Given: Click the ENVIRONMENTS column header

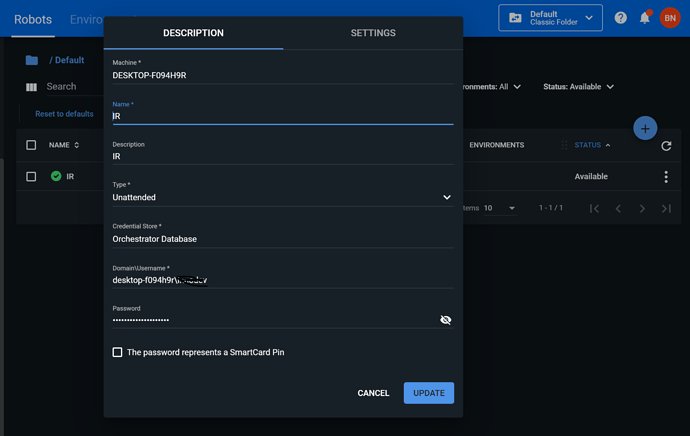Looking at the screenshot, I should pos(496,145).
